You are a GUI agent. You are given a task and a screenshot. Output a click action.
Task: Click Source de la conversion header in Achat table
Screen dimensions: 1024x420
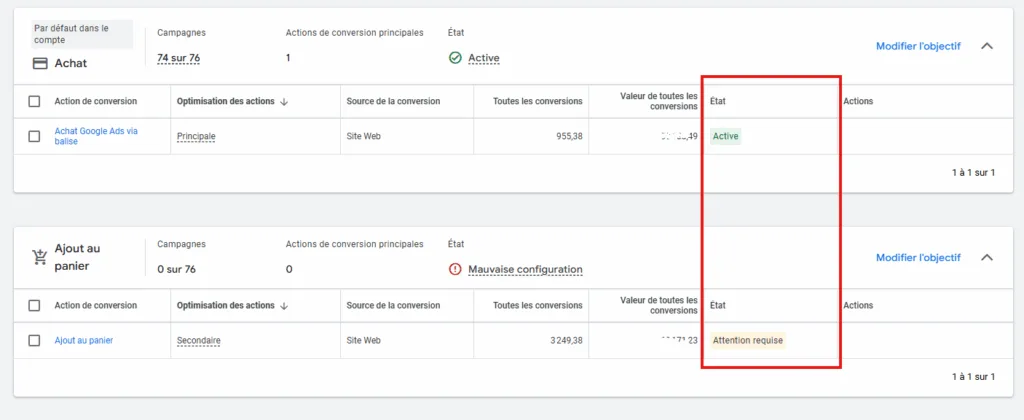pos(393,101)
